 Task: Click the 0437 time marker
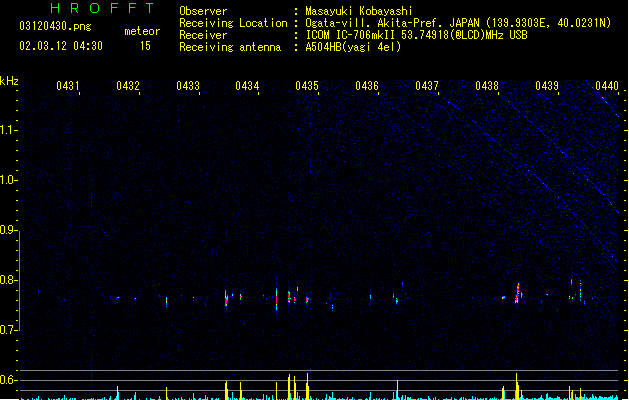pyautogui.click(x=427, y=86)
